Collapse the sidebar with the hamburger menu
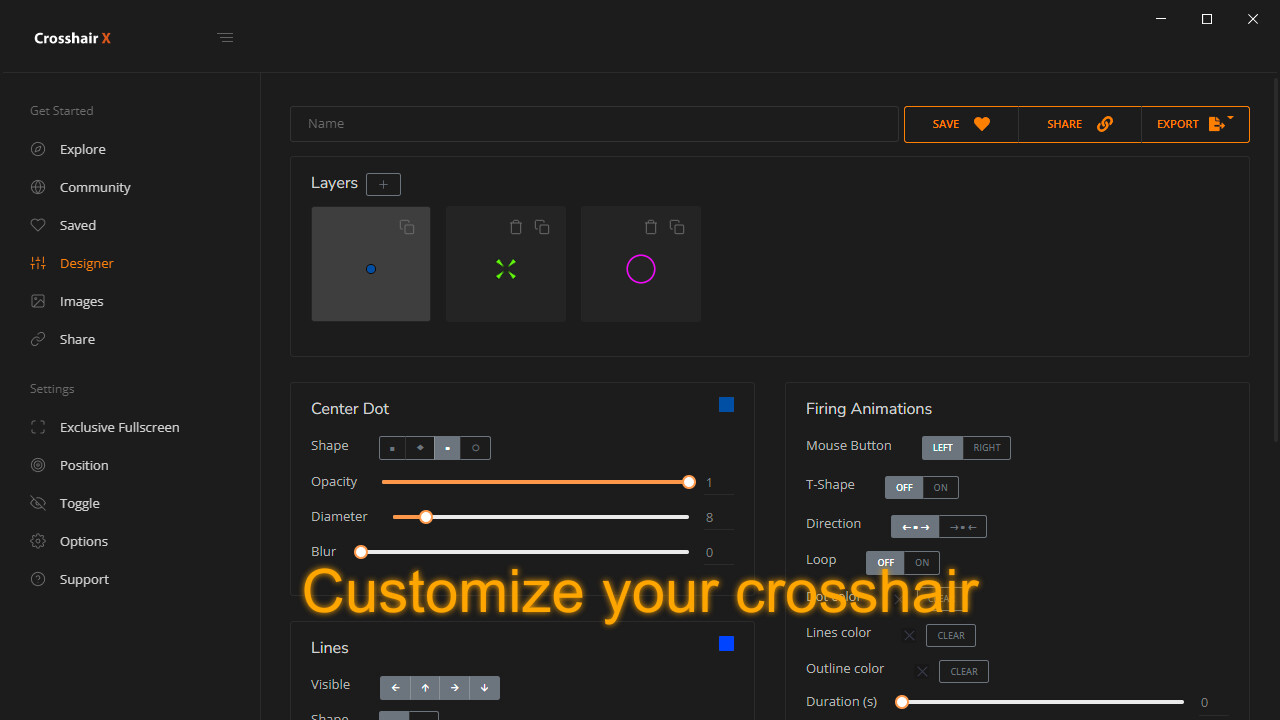Image resolution: width=1280 pixels, height=720 pixels. pyautogui.click(x=225, y=37)
